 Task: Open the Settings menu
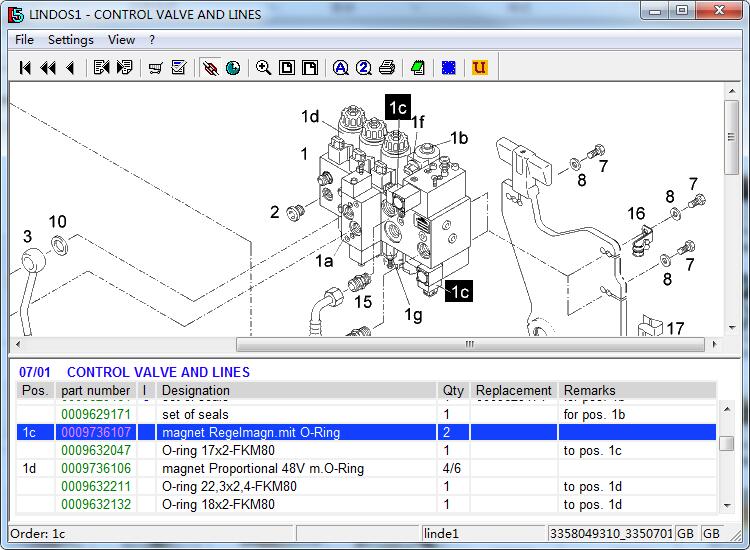click(71, 40)
